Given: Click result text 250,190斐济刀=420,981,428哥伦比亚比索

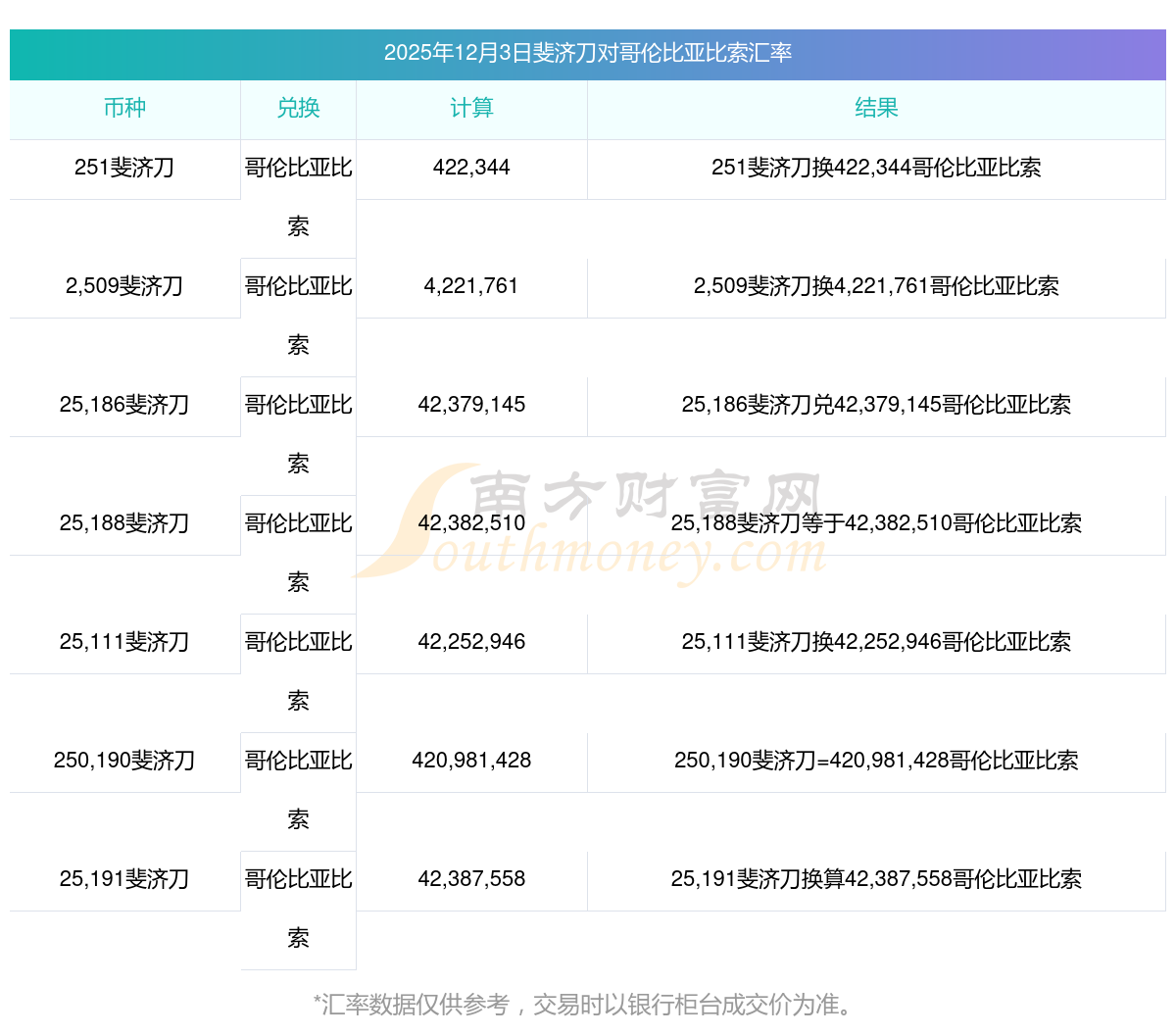Looking at the screenshot, I should pos(876,761).
